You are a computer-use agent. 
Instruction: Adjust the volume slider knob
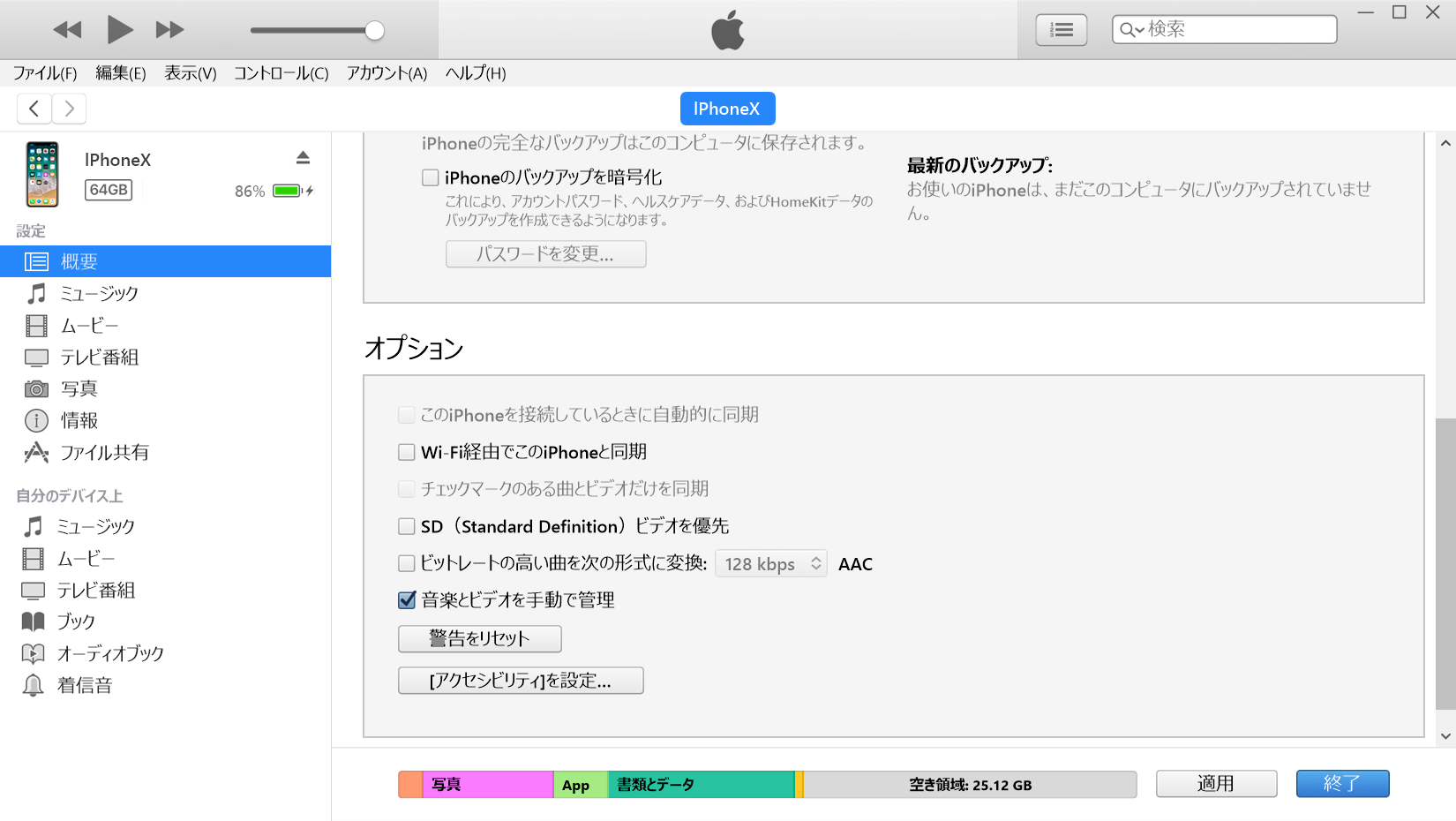375,30
